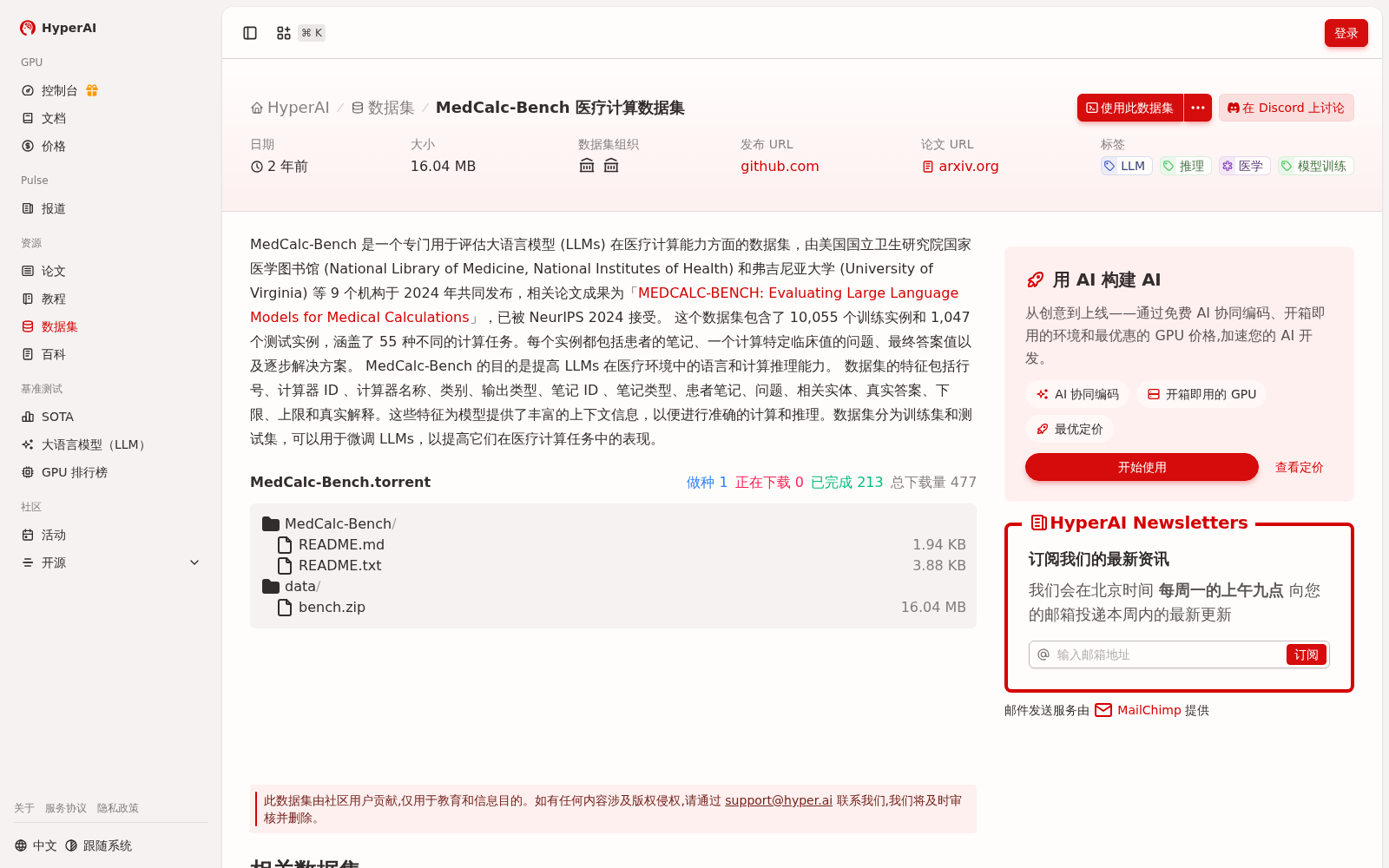Expand the 开源 chevron in the sidebar

194,562
